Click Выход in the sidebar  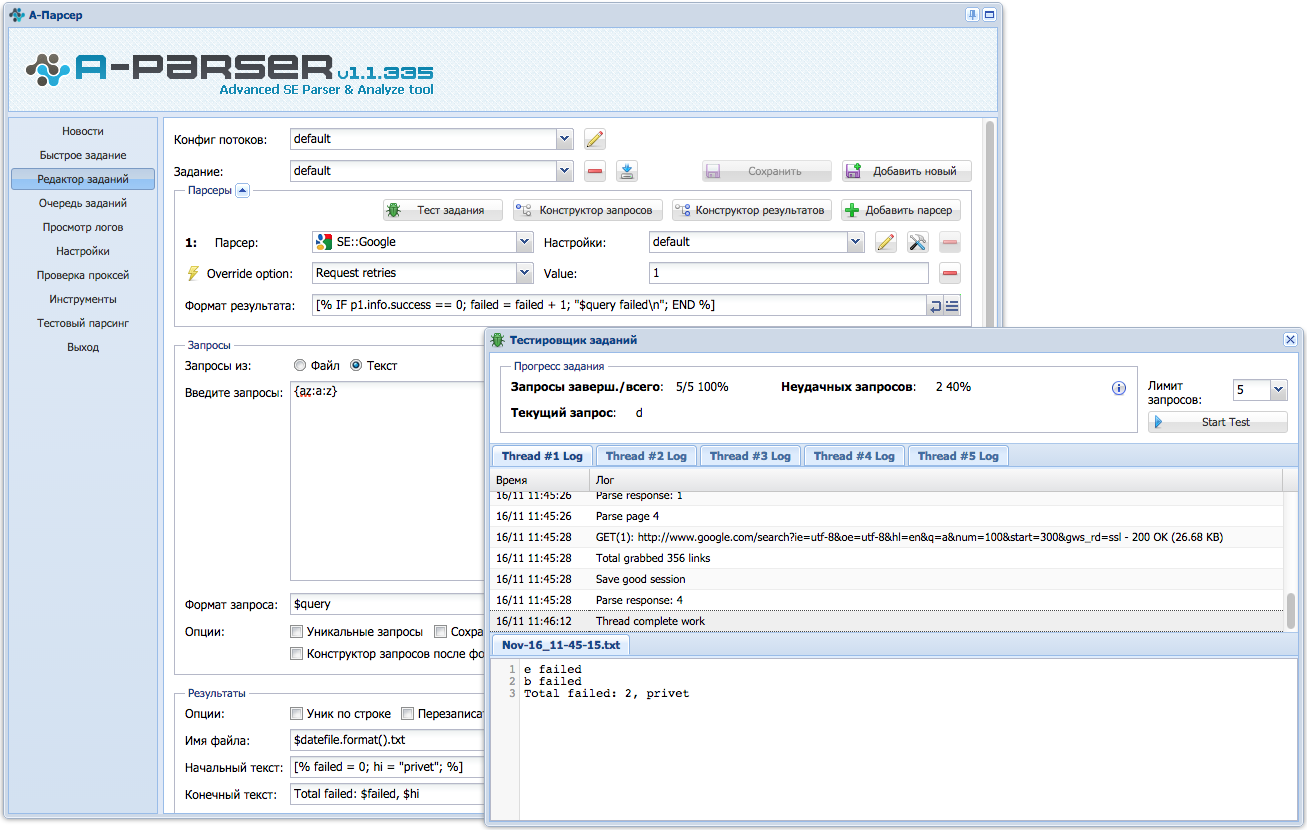[x=83, y=347]
